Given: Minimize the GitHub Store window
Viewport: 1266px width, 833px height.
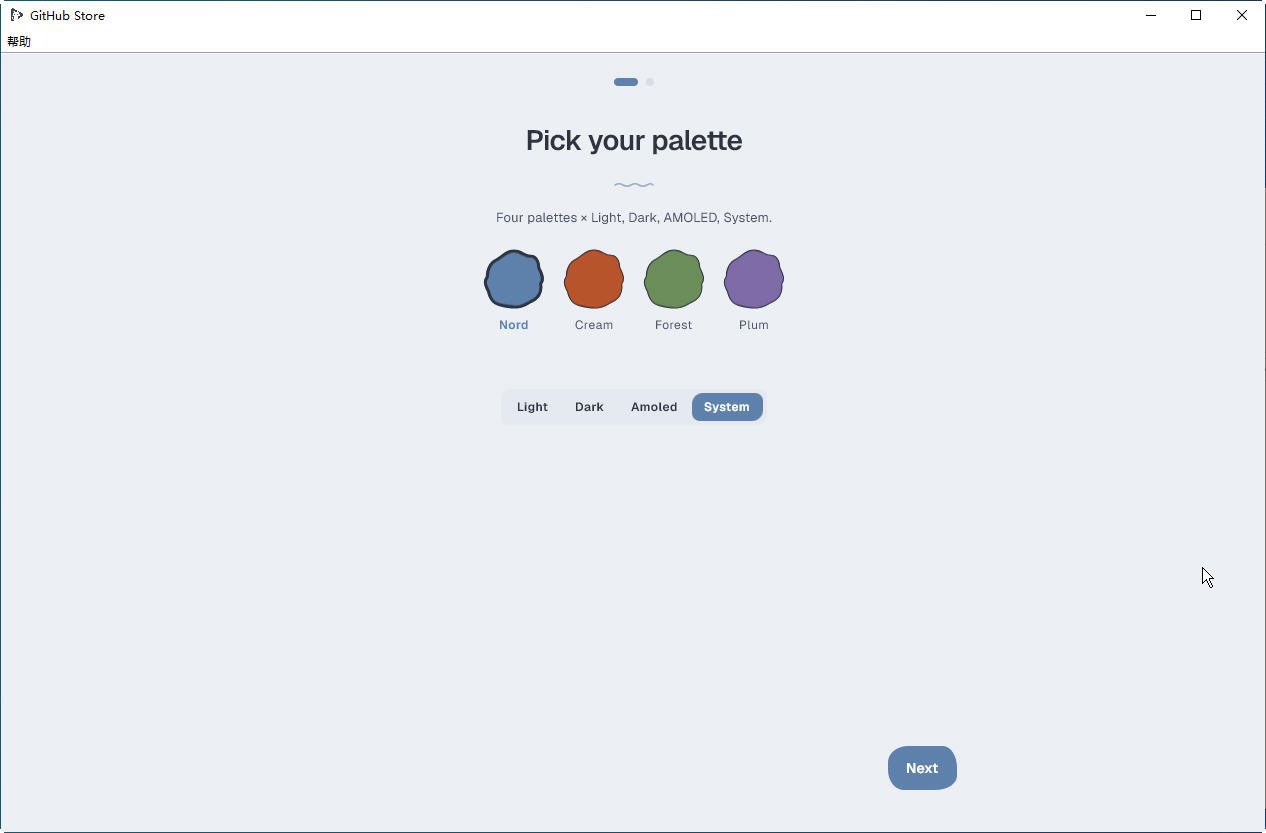Looking at the screenshot, I should pos(1151,15).
